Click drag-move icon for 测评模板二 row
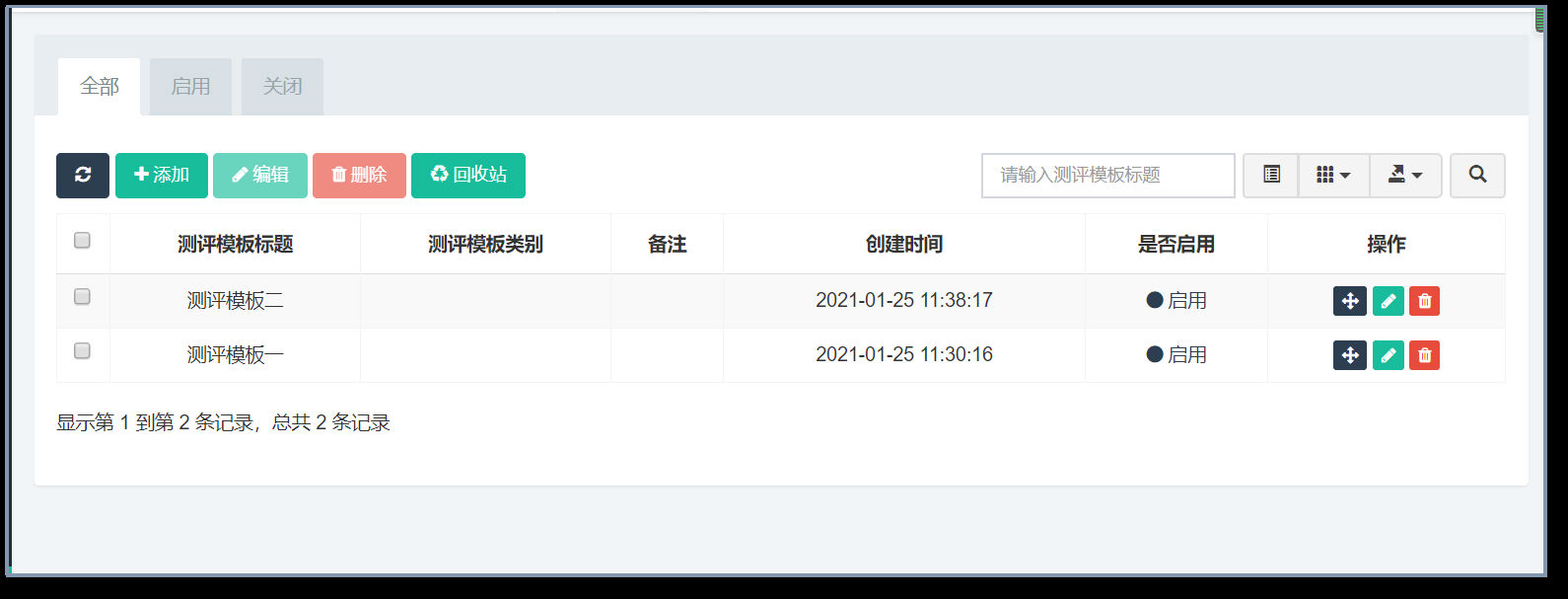Viewport: 1568px width, 599px height. tap(1349, 301)
